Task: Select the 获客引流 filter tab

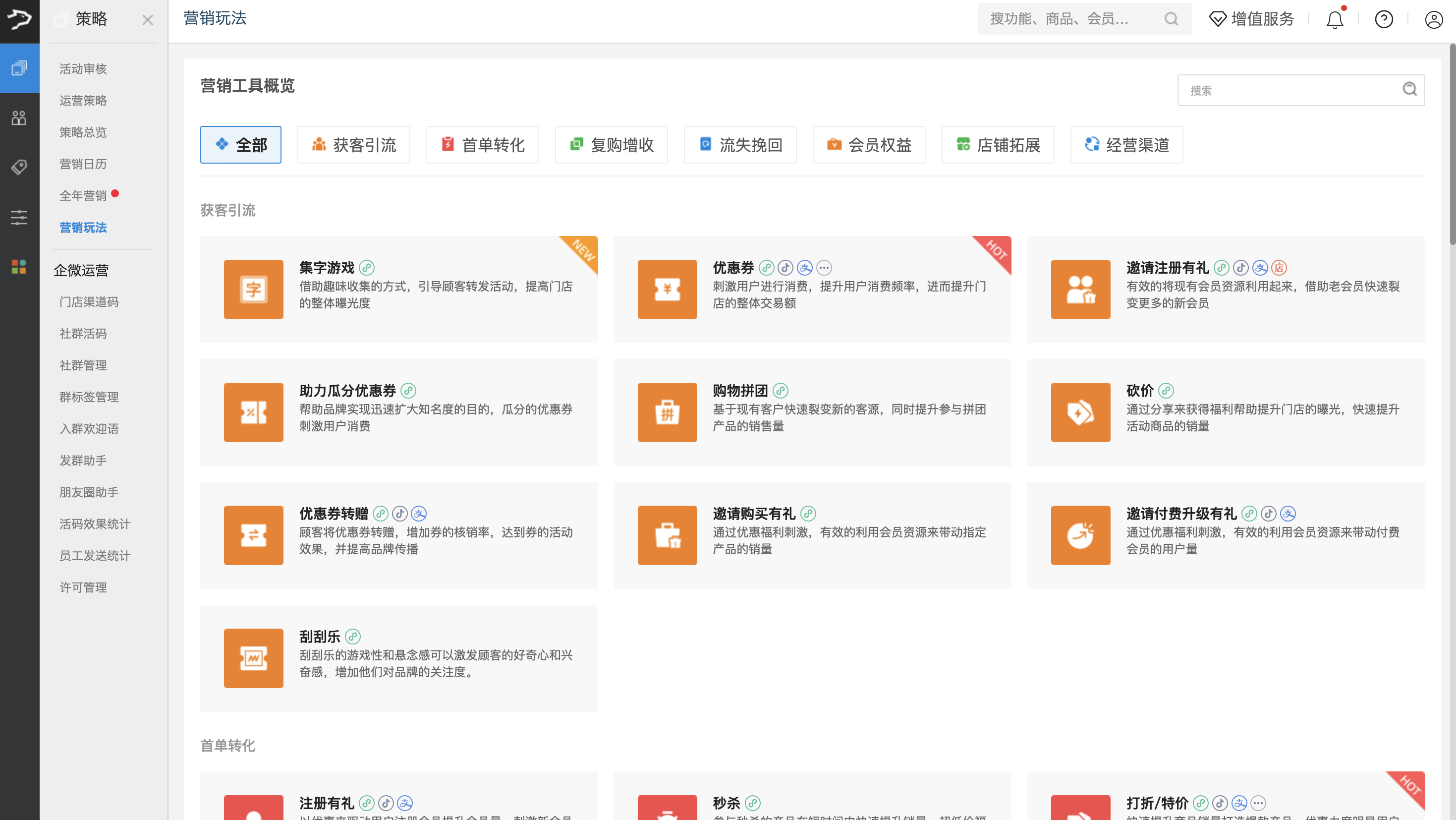Action: [x=354, y=145]
